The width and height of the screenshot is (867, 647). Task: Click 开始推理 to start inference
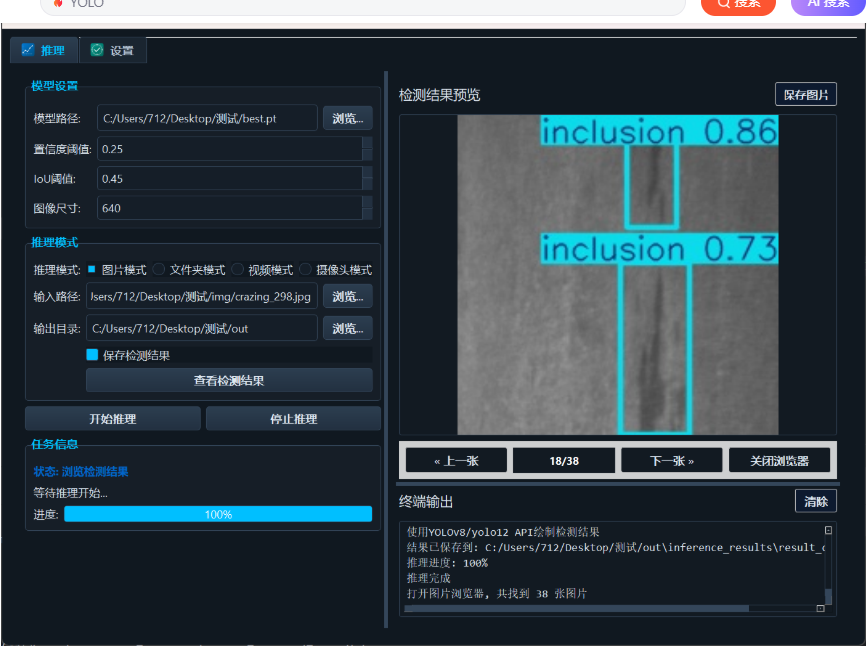(x=112, y=418)
